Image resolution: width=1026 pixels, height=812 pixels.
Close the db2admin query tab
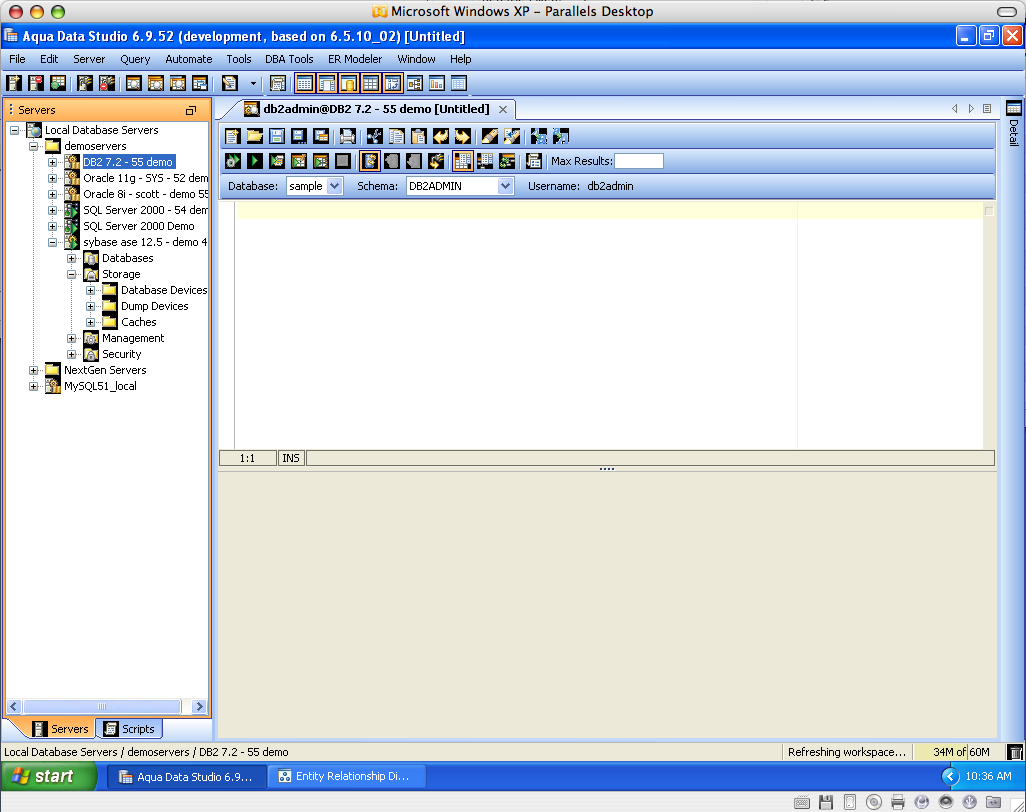(x=503, y=109)
